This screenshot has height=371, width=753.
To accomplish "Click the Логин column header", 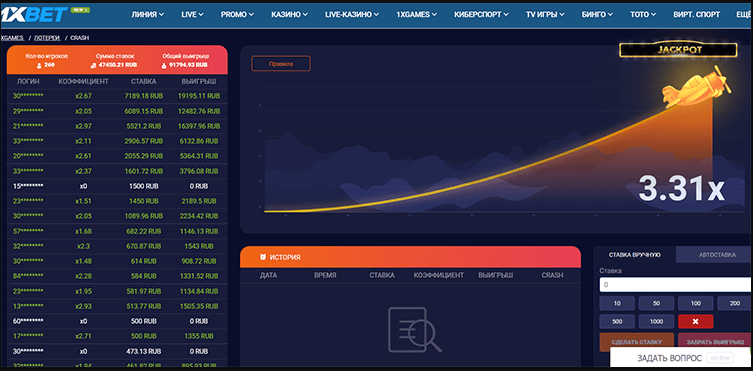I will (28, 81).
